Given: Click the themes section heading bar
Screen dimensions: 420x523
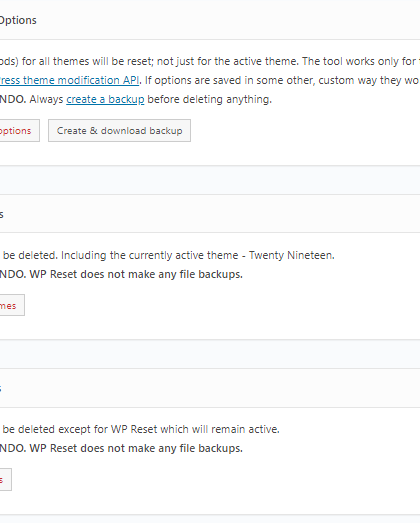Looking at the screenshot, I should (x=210, y=214).
